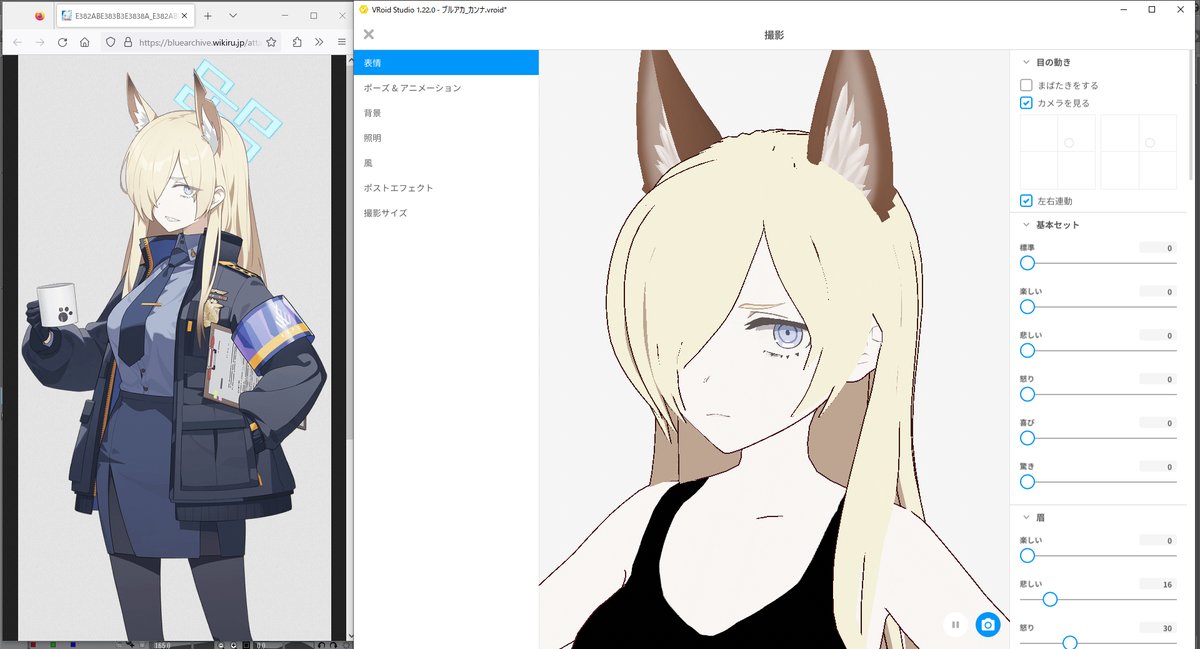Open ポストエフェクト tab
This screenshot has height=649, width=1200.
coord(446,188)
